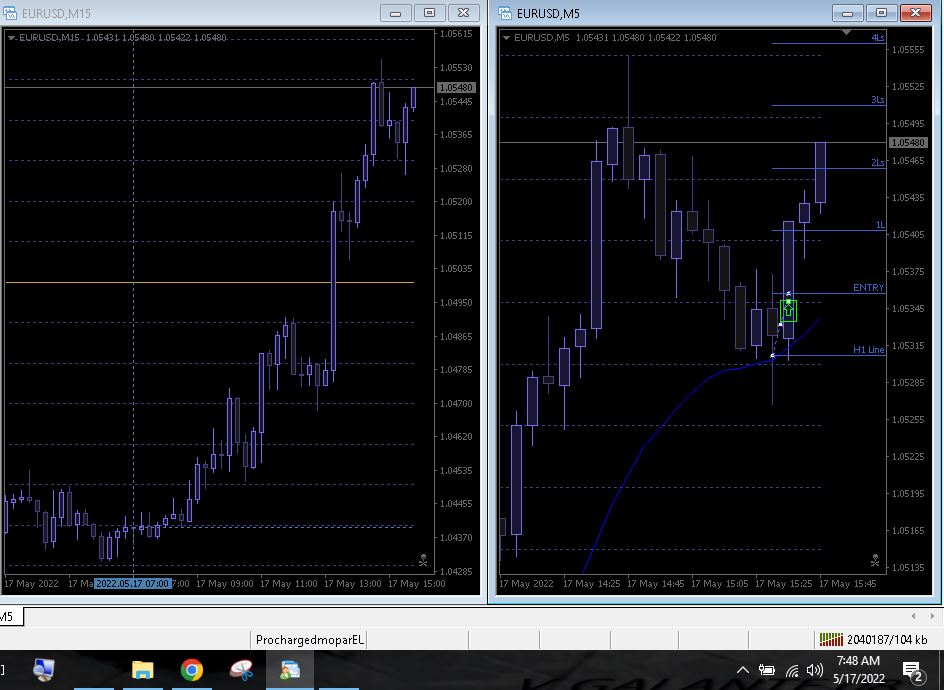Click the computer monitor taskbar icon

click(44, 670)
